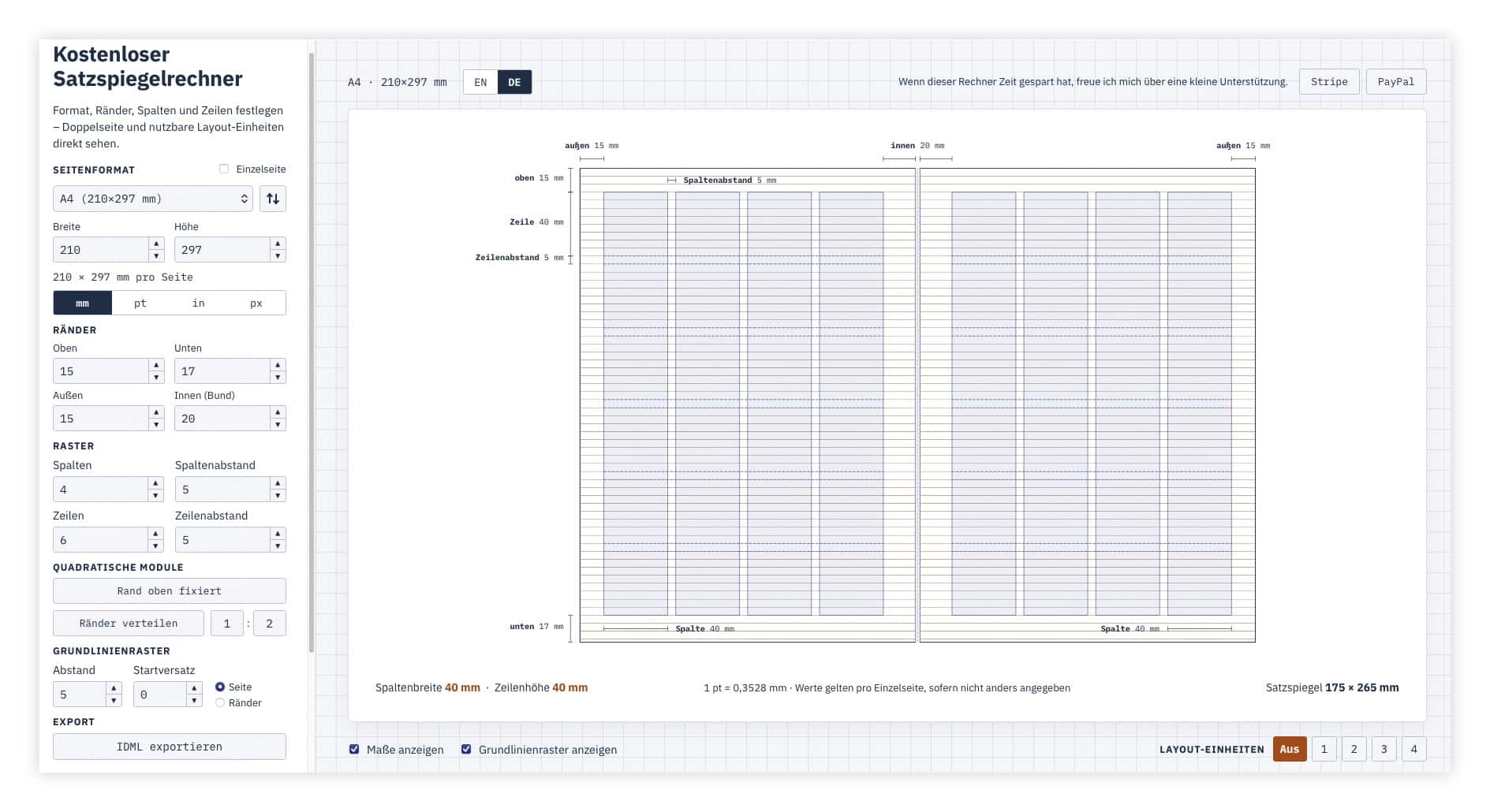Set layout units to 2
Screen dimensions: 1490x812
pyautogui.click(x=1354, y=749)
